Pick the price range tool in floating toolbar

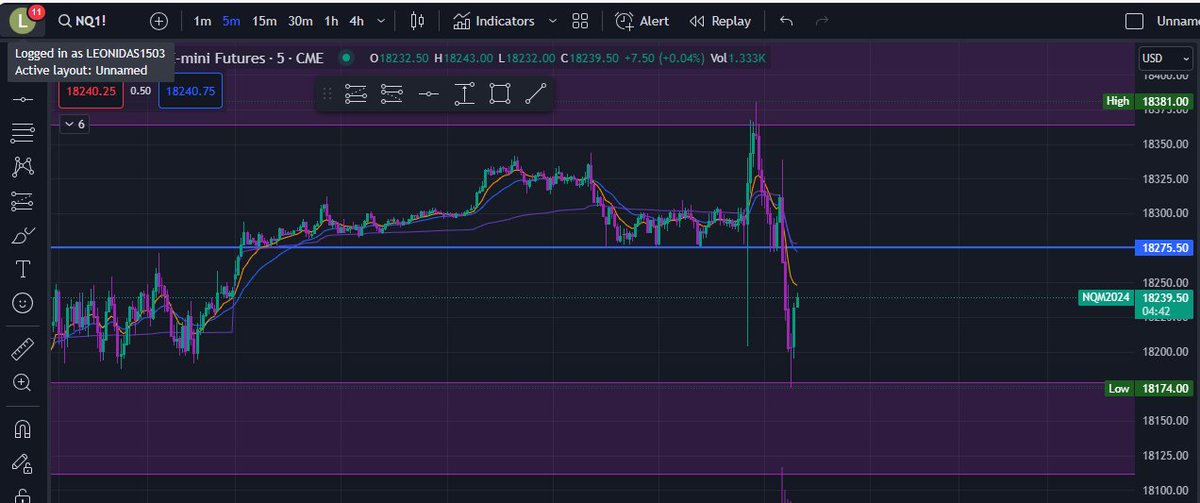(464, 94)
